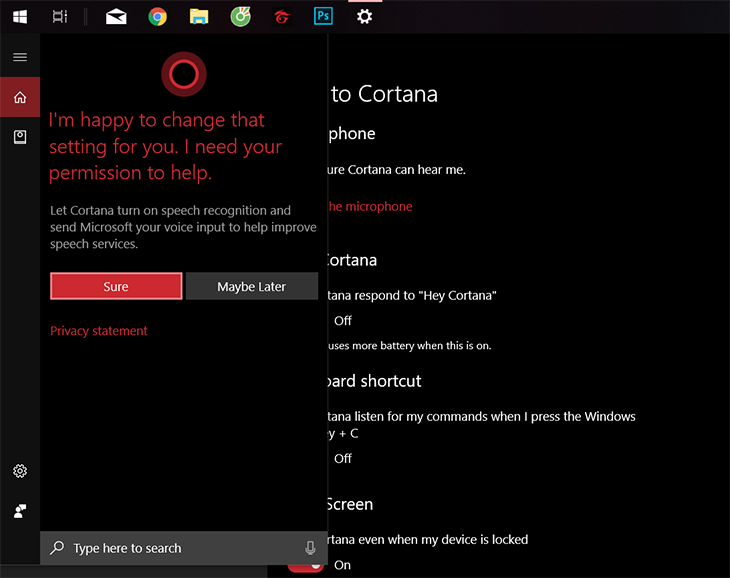Click the 'Let Cortana turn on speech recognition' text

pos(183,227)
